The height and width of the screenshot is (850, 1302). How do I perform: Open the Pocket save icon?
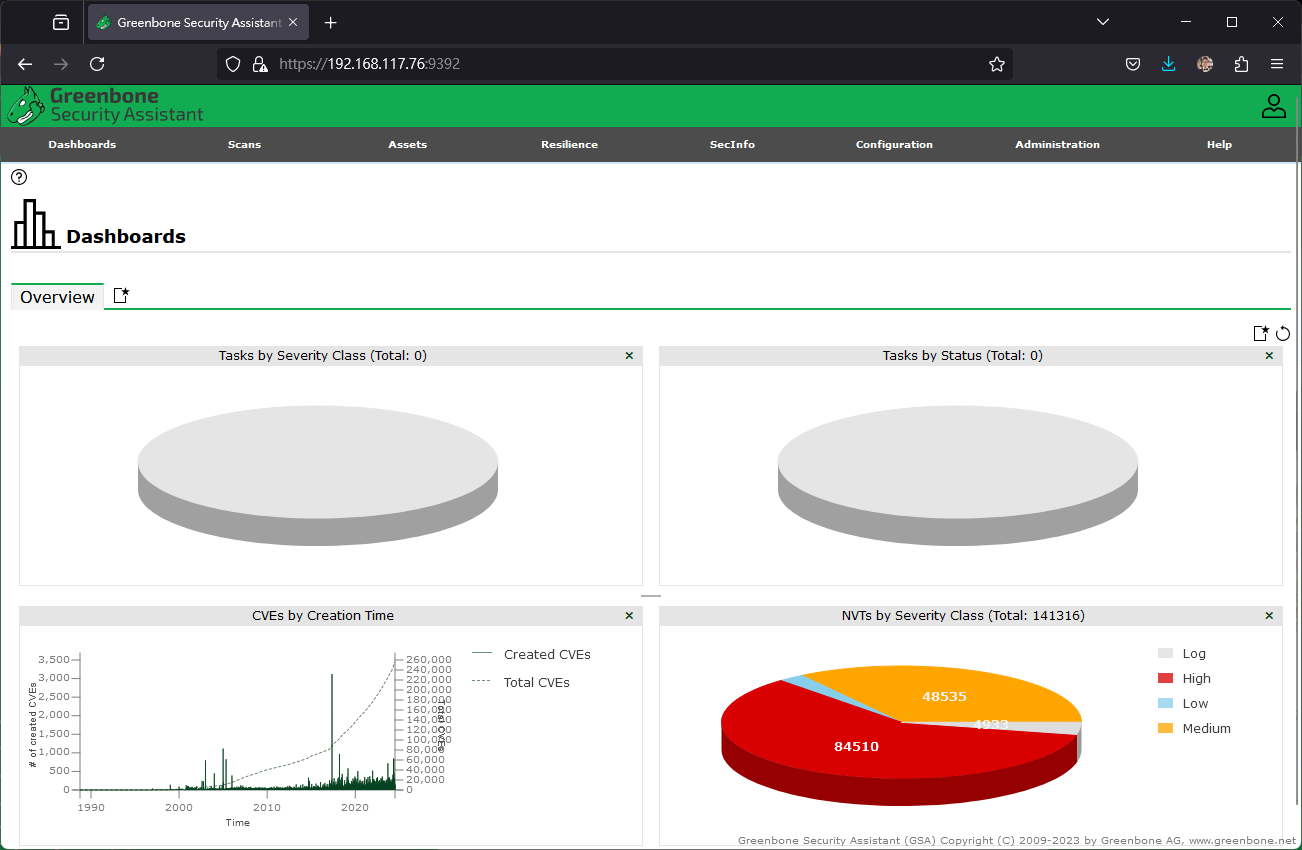point(1133,64)
